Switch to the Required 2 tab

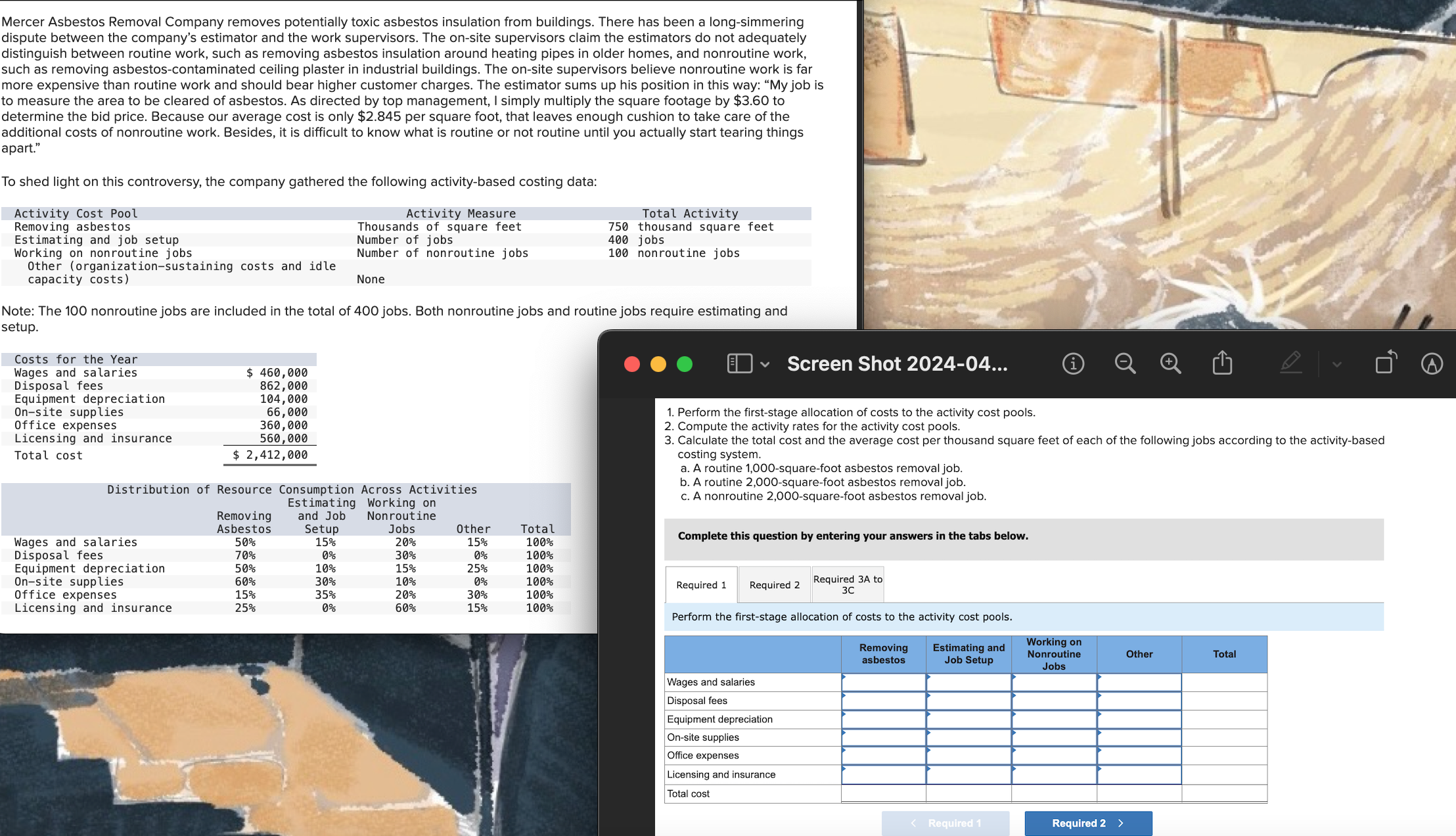tap(774, 585)
